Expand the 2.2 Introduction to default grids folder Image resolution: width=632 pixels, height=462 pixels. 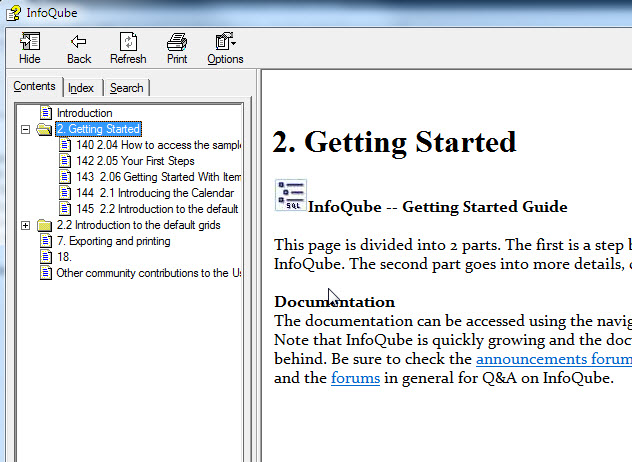click(x=25, y=225)
